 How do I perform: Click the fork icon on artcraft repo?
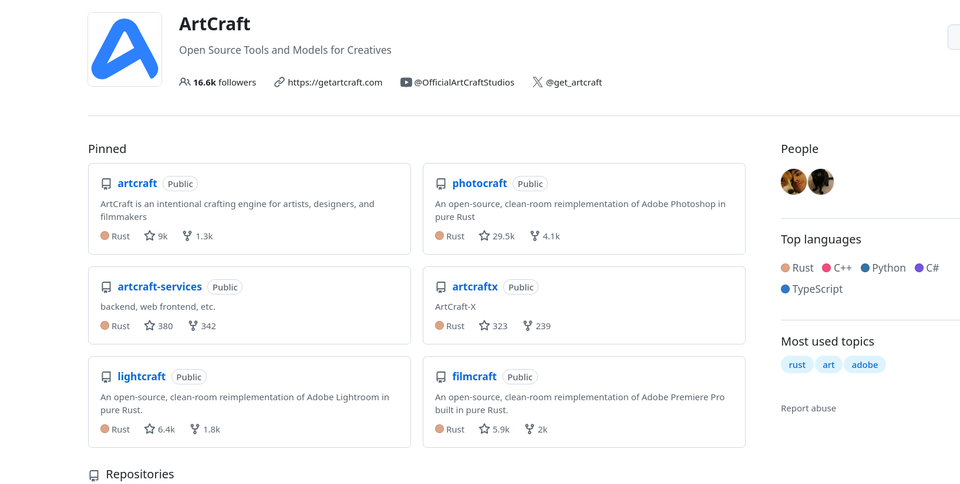[x=187, y=236]
